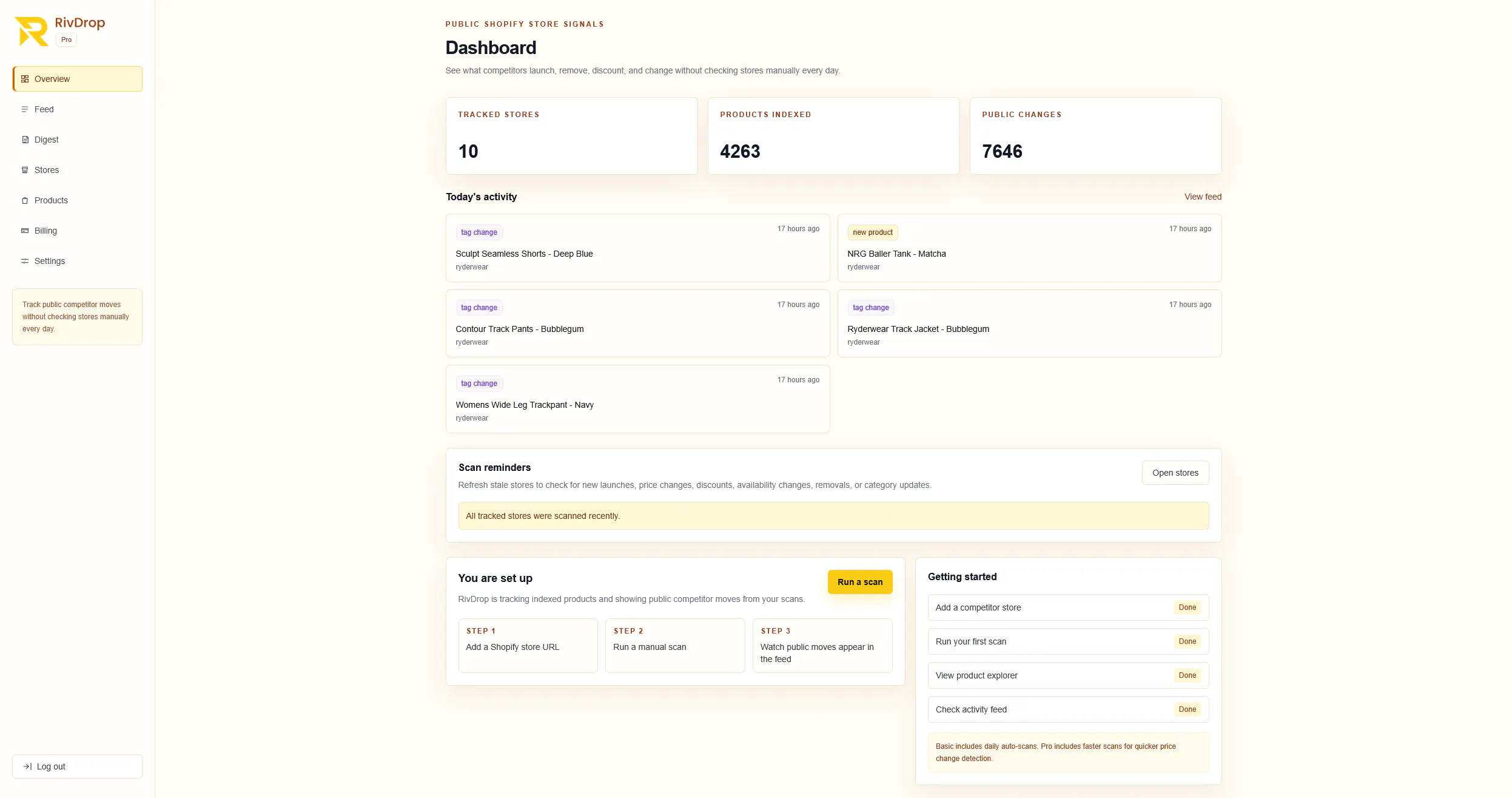Click Done badge on Run your first scan

(x=1188, y=641)
